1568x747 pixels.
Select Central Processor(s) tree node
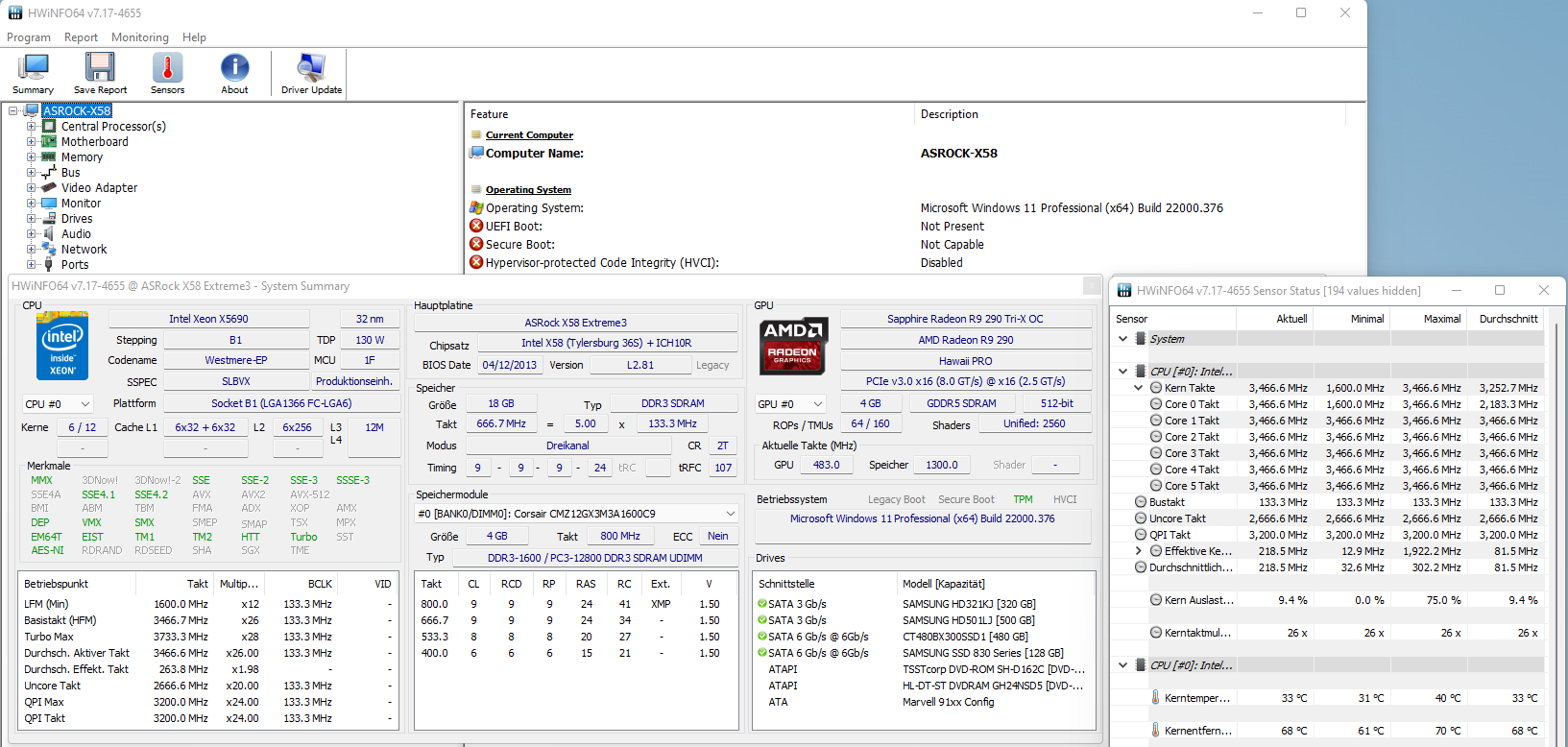tap(113, 127)
